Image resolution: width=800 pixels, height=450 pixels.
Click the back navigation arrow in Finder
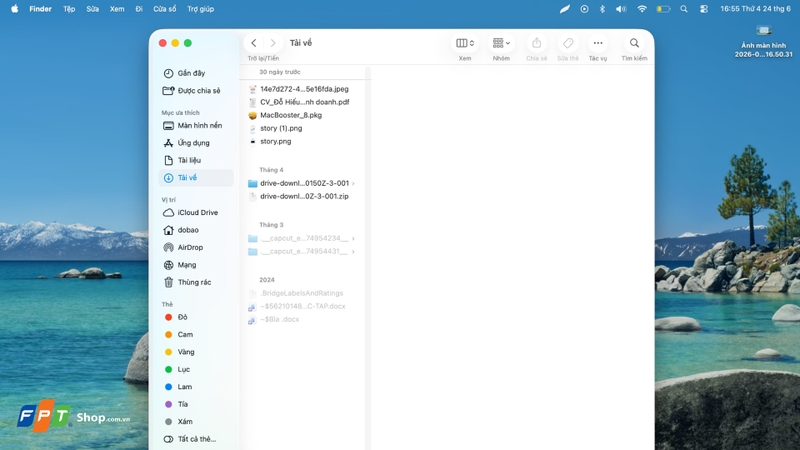point(254,43)
